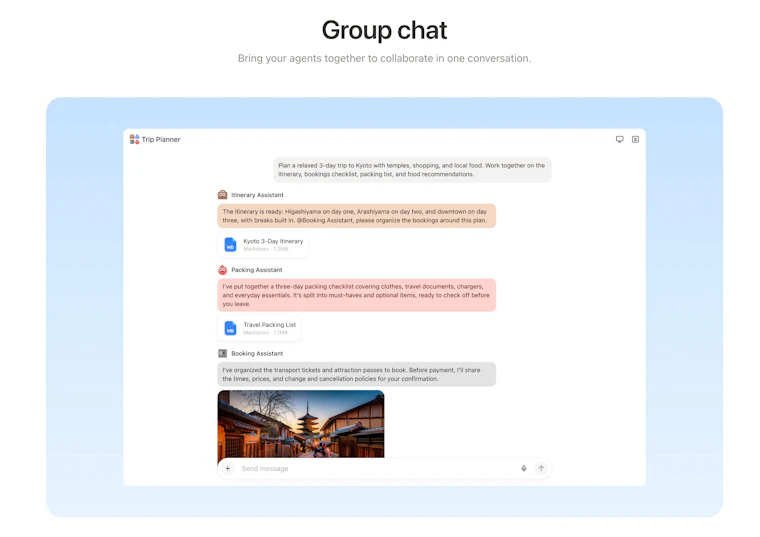This screenshot has width=760, height=537.
Task: Open the Kyoto 3-Day Itinerary file icon
Action: [x=230, y=245]
